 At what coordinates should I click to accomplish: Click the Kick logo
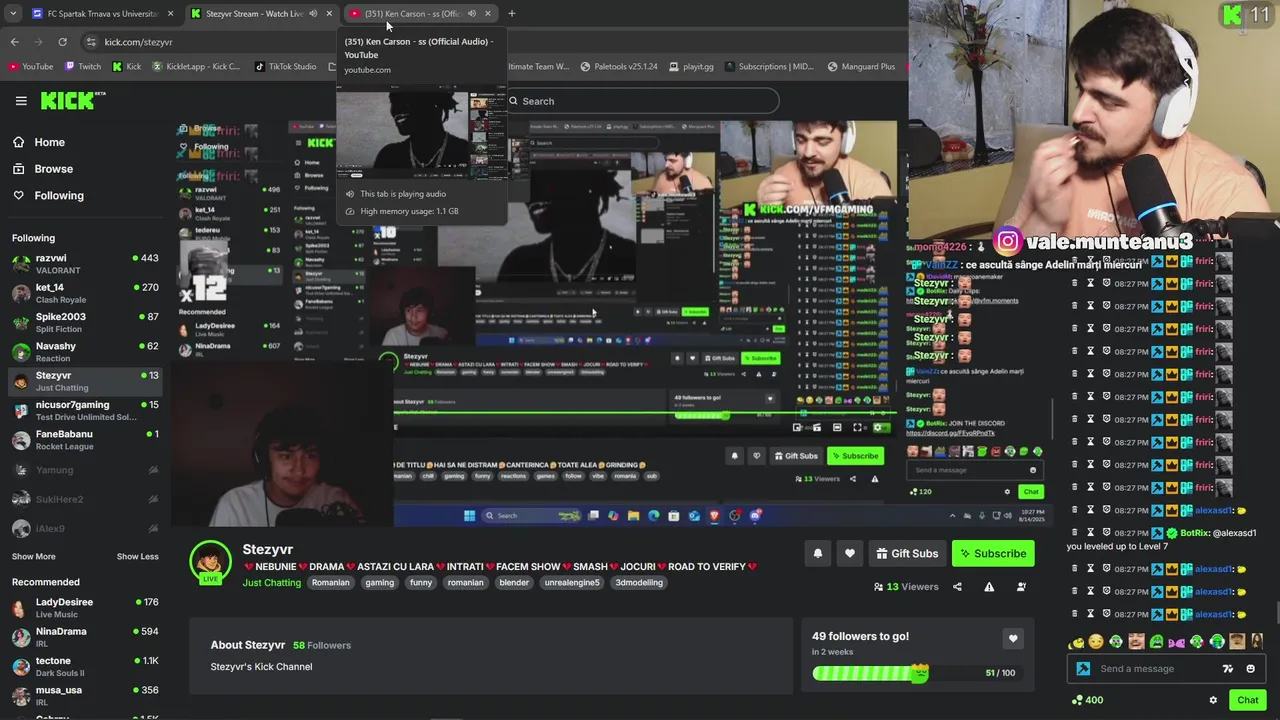[x=72, y=100]
